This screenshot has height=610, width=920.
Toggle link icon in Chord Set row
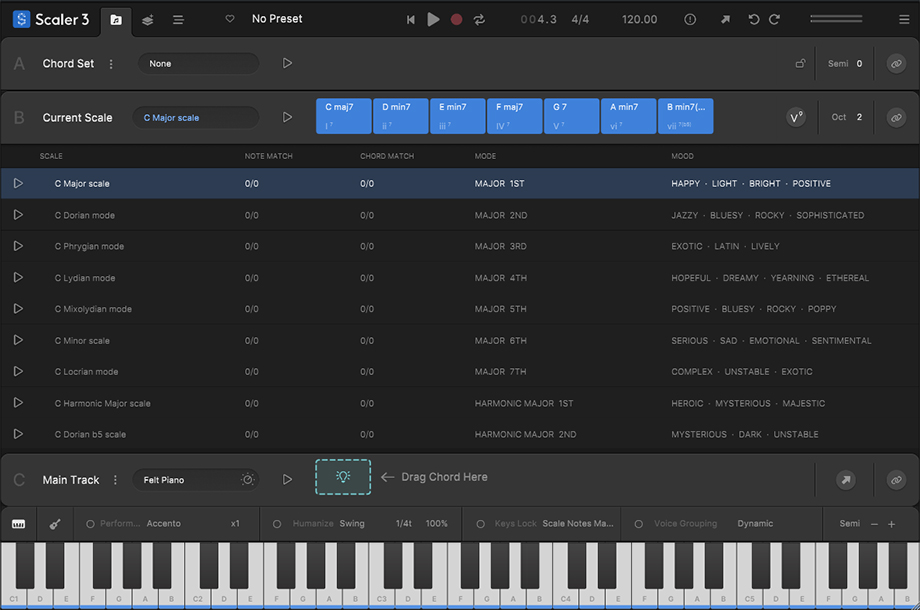tap(896, 63)
